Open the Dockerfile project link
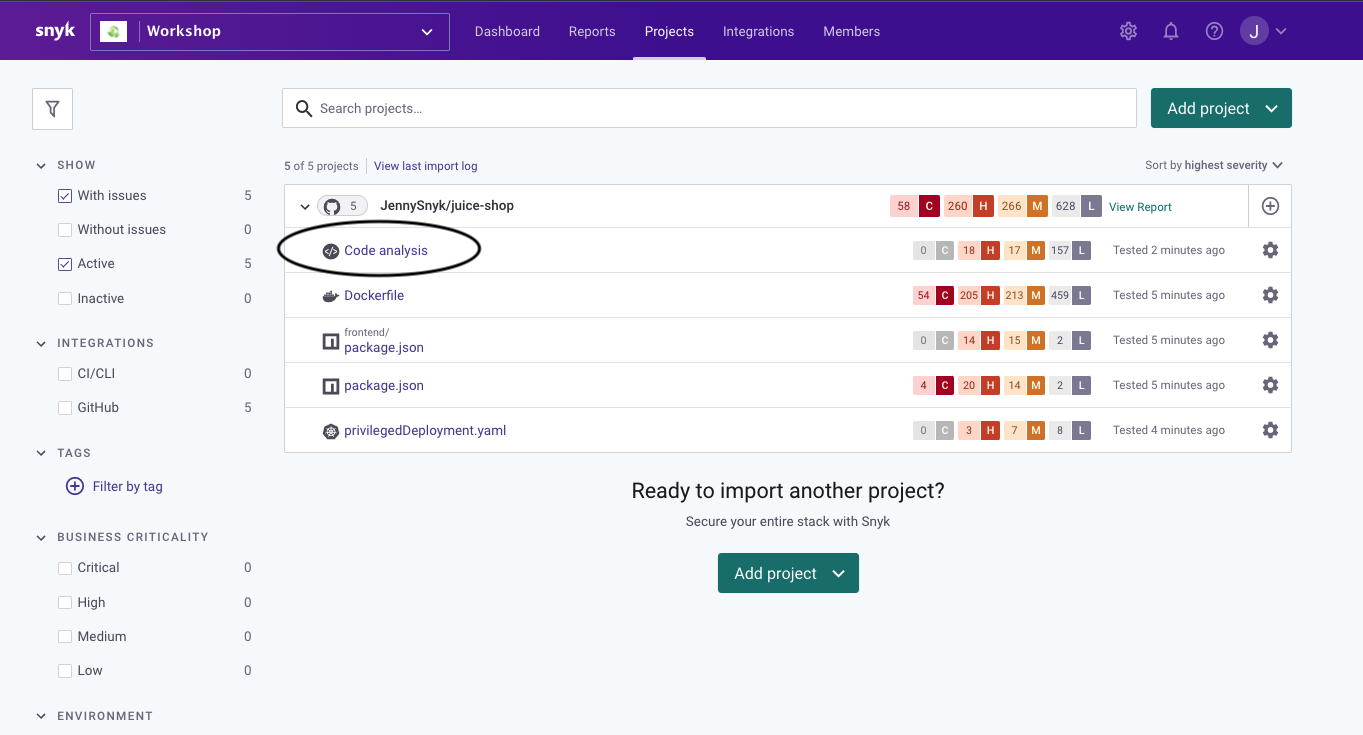 [374, 296]
